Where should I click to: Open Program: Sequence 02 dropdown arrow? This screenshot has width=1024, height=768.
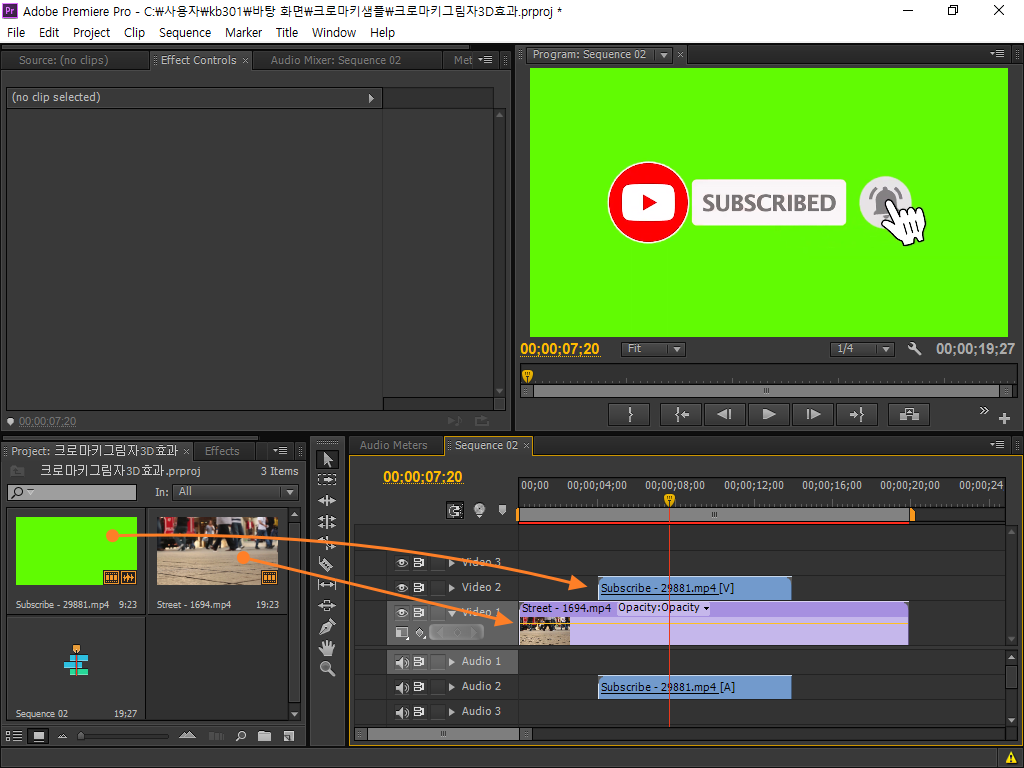pyautogui.click(x=664, y=56)
